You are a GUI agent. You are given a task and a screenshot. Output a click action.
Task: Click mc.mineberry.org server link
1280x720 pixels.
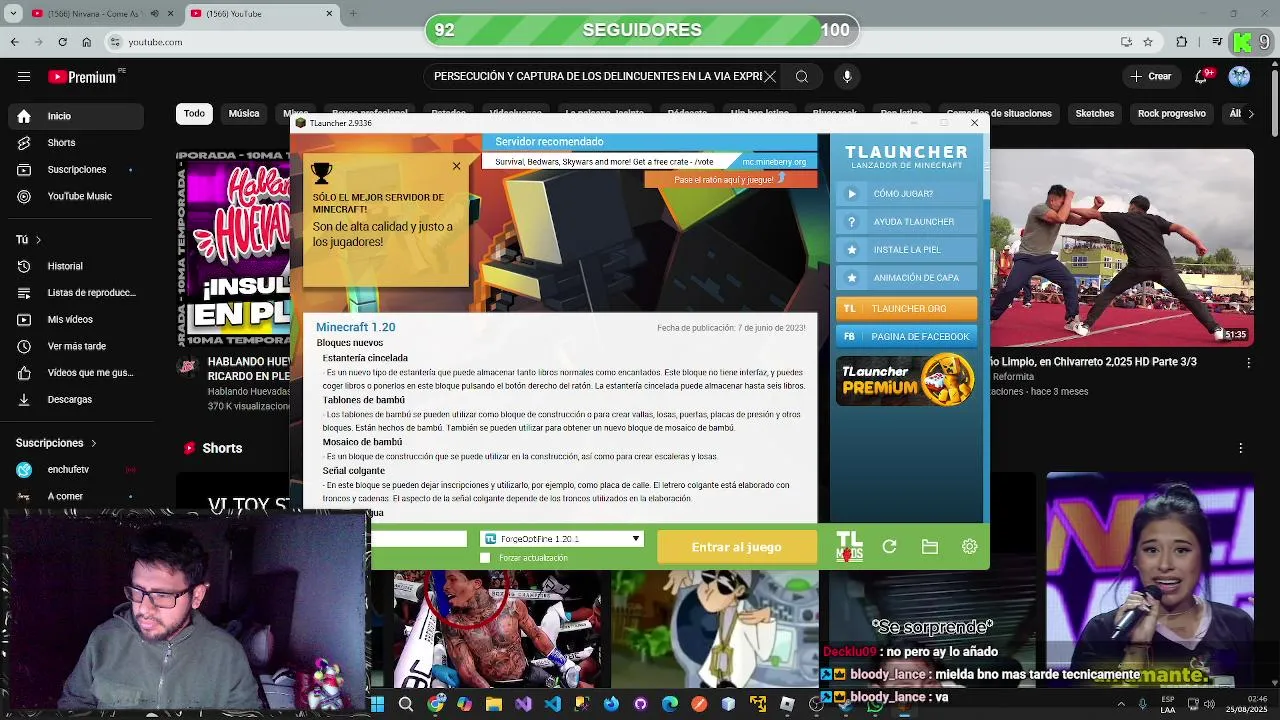pos(774,161)
